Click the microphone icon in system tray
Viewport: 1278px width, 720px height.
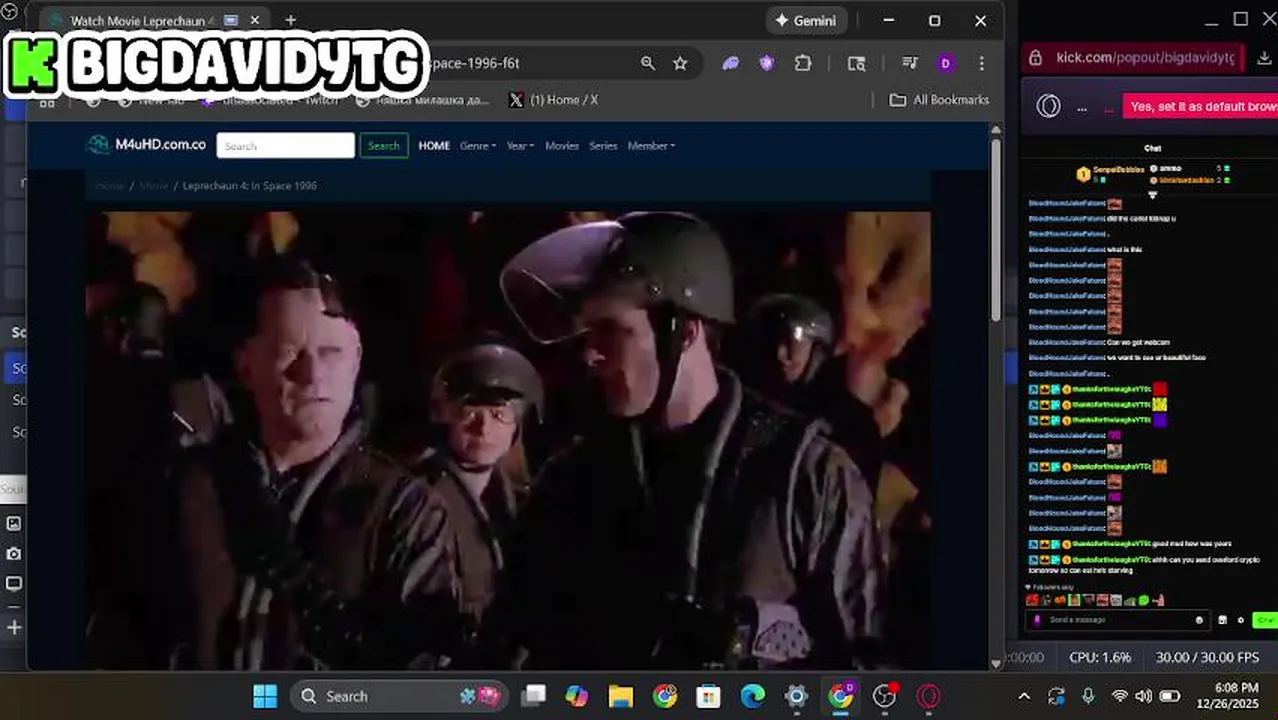coord(1089,696)
